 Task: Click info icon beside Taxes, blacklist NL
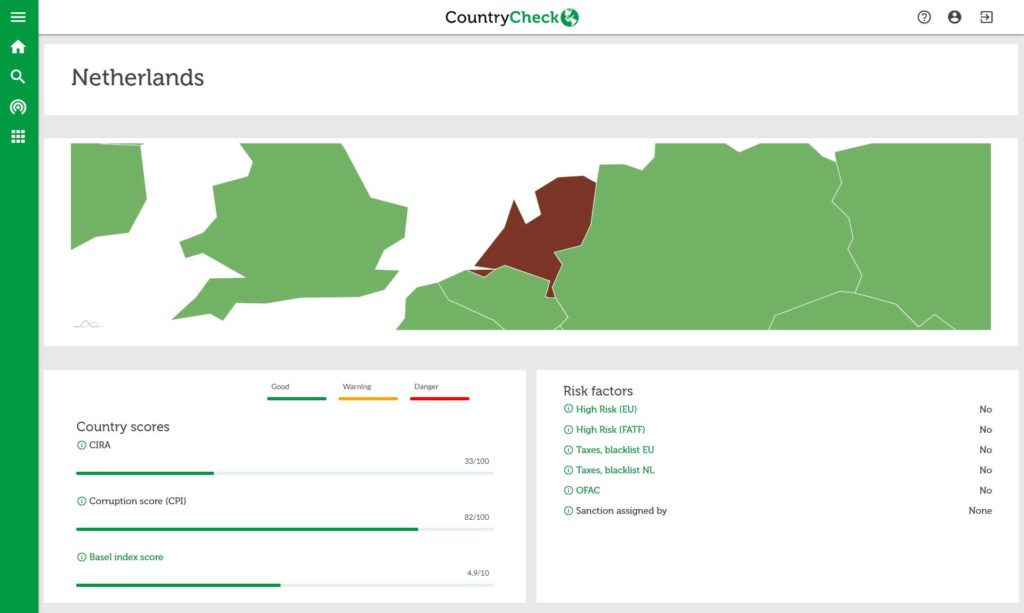[x=568, y=470]
